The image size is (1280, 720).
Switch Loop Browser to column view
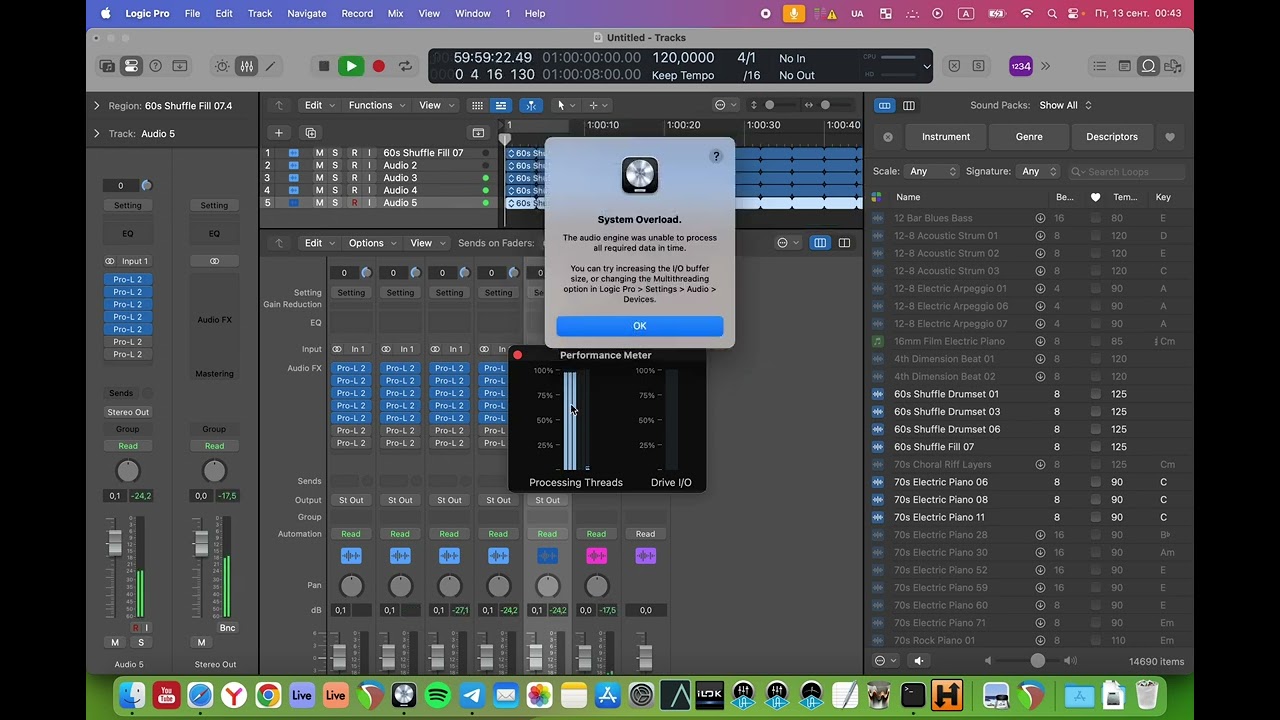(x=908, y=105)
